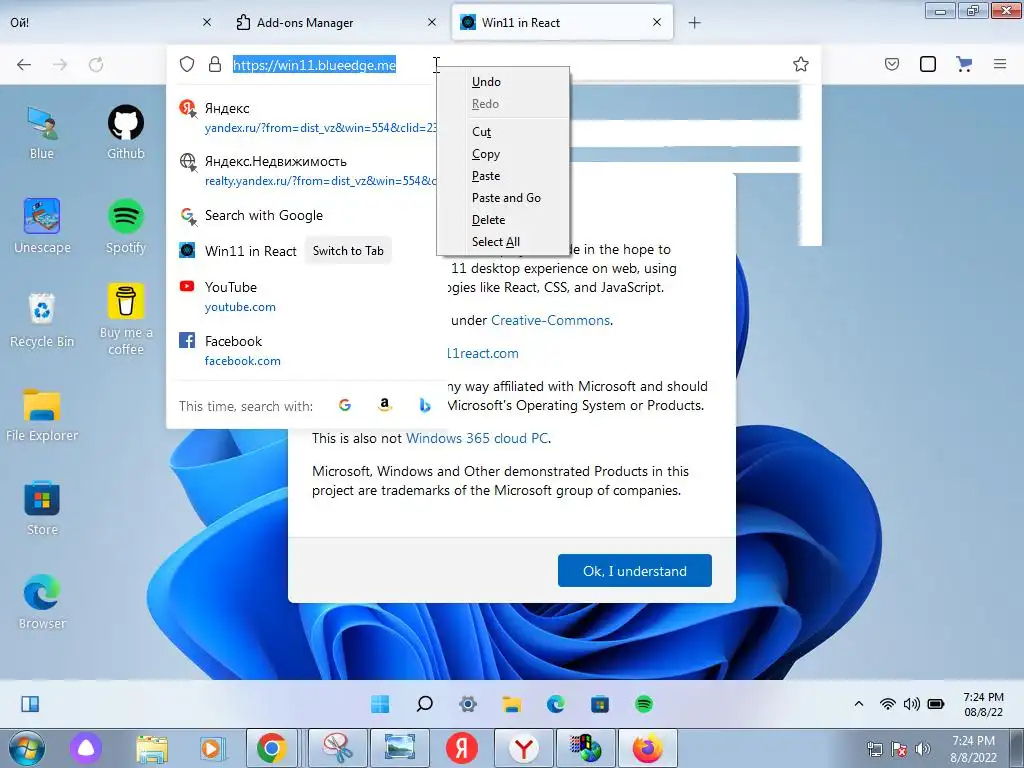This screenshot has height=768, width=1024.
Task: Click the Firefox forward arrow
Action: pos(60,64)
